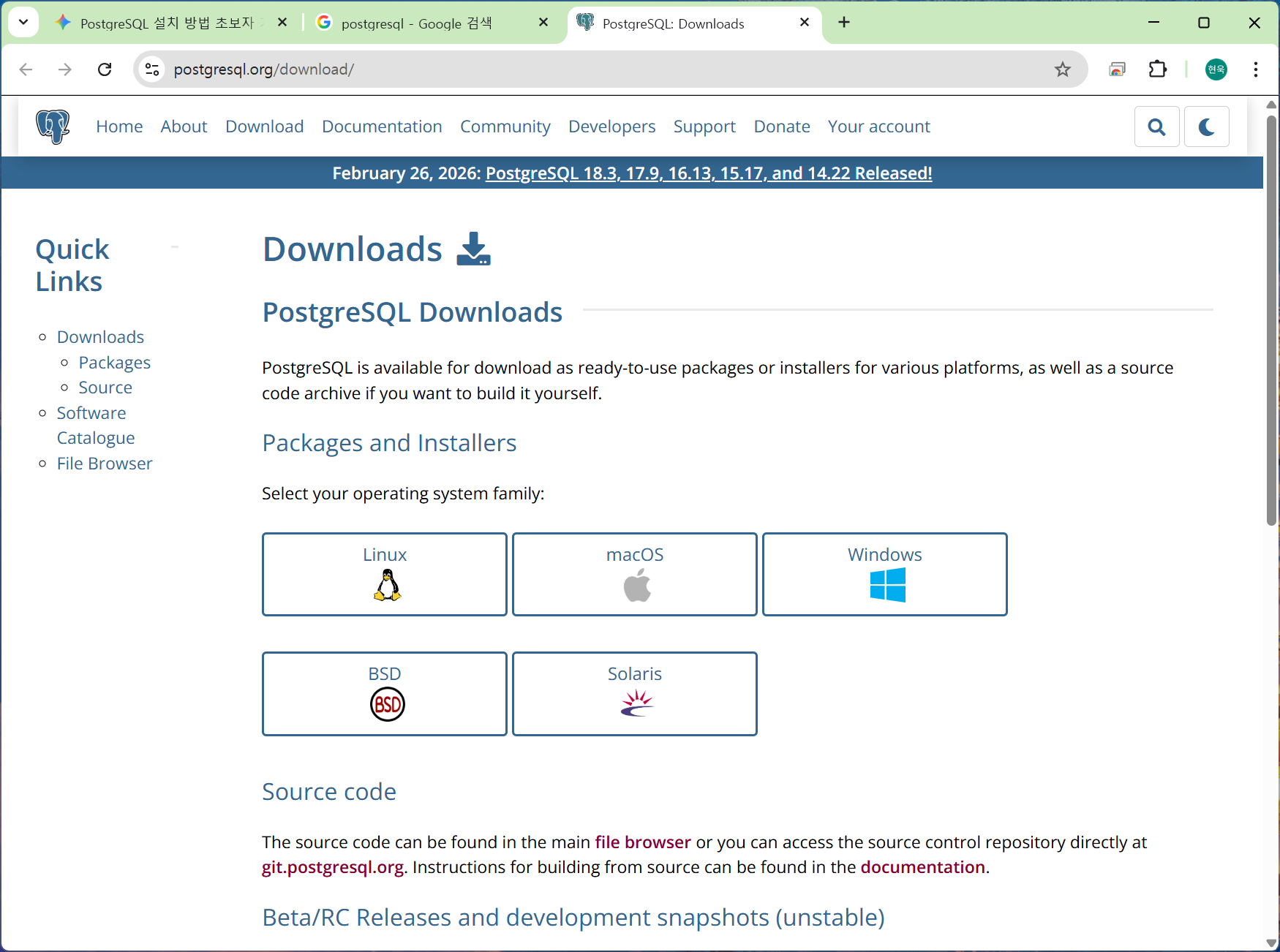Image resolution: width=1280 pixels, height=952 pixels.
Task: Click the vertical page scrollbar thumb
Action: (1271, 319)
